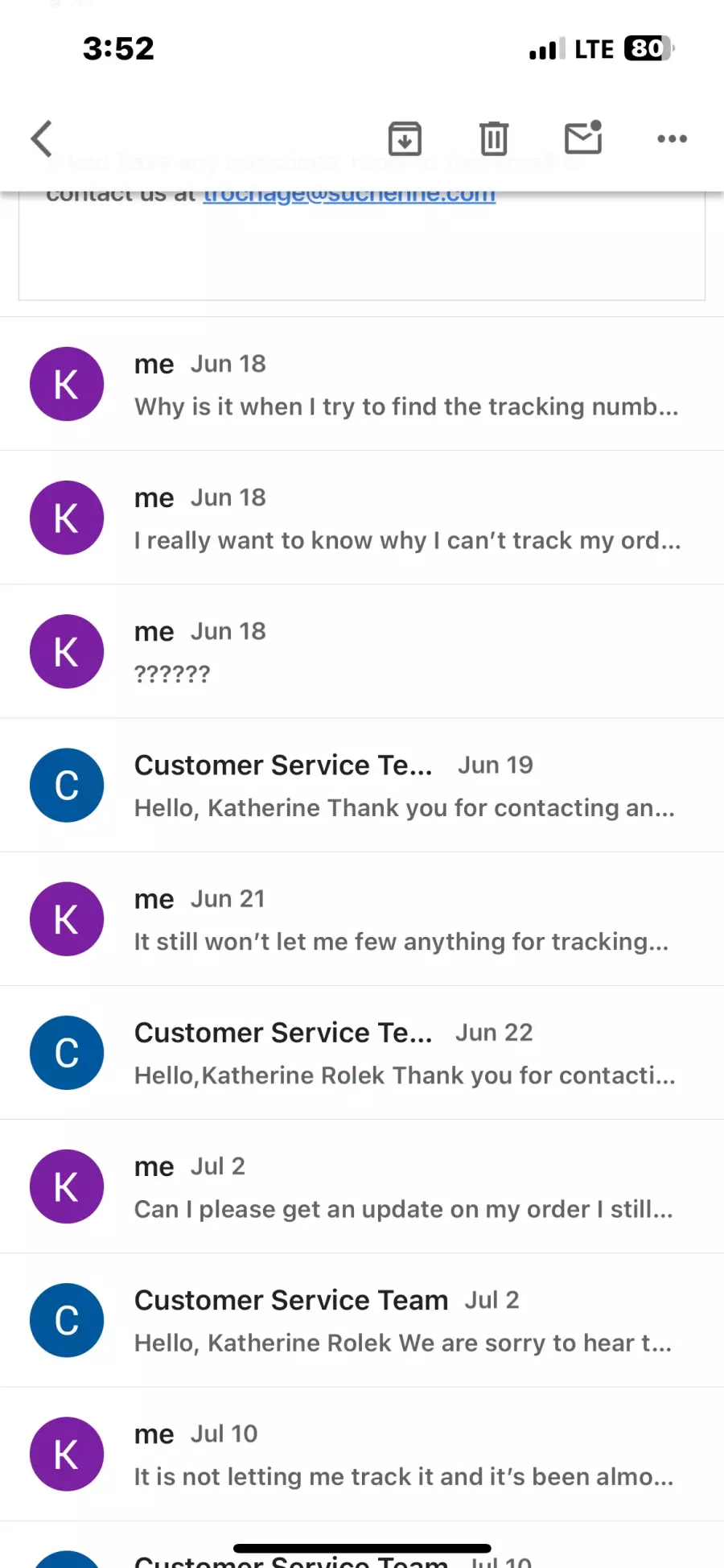This screenshot has height=1568, width=724.
Task: Expand the Jul 10 message from me
Action: pos(362,1453)
